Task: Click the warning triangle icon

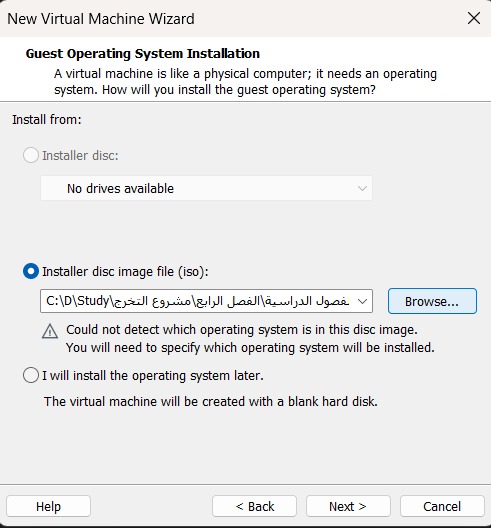Action: pos(50,331)
